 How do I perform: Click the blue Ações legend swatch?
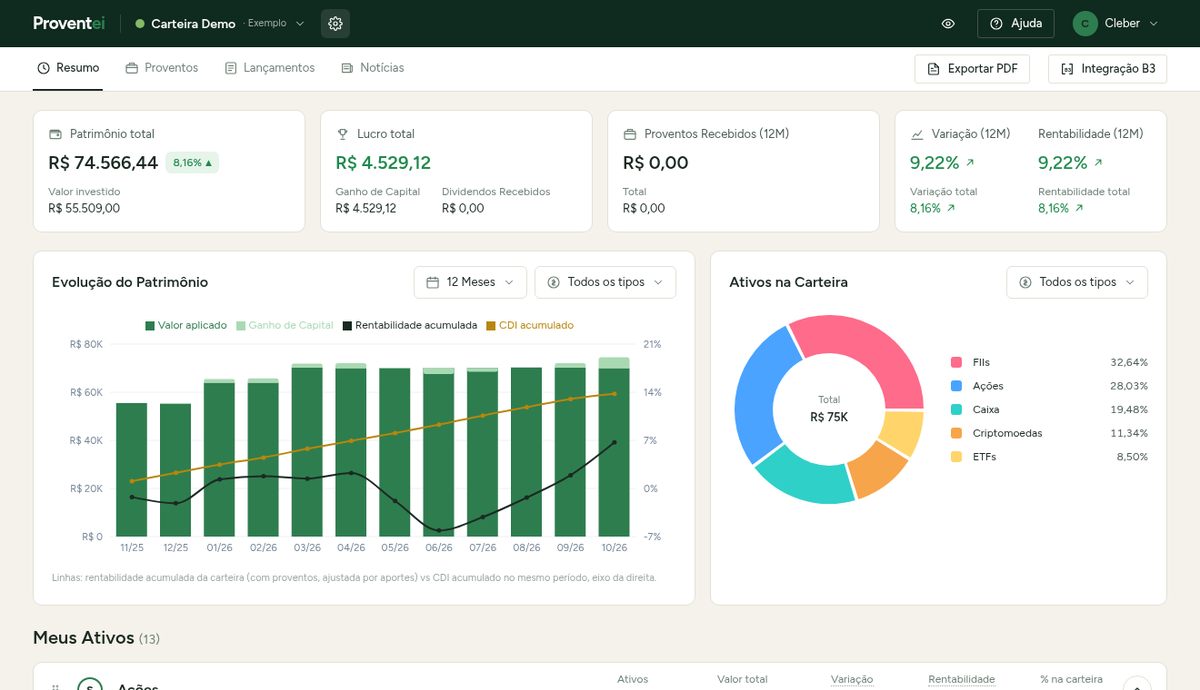pos(956,386)
